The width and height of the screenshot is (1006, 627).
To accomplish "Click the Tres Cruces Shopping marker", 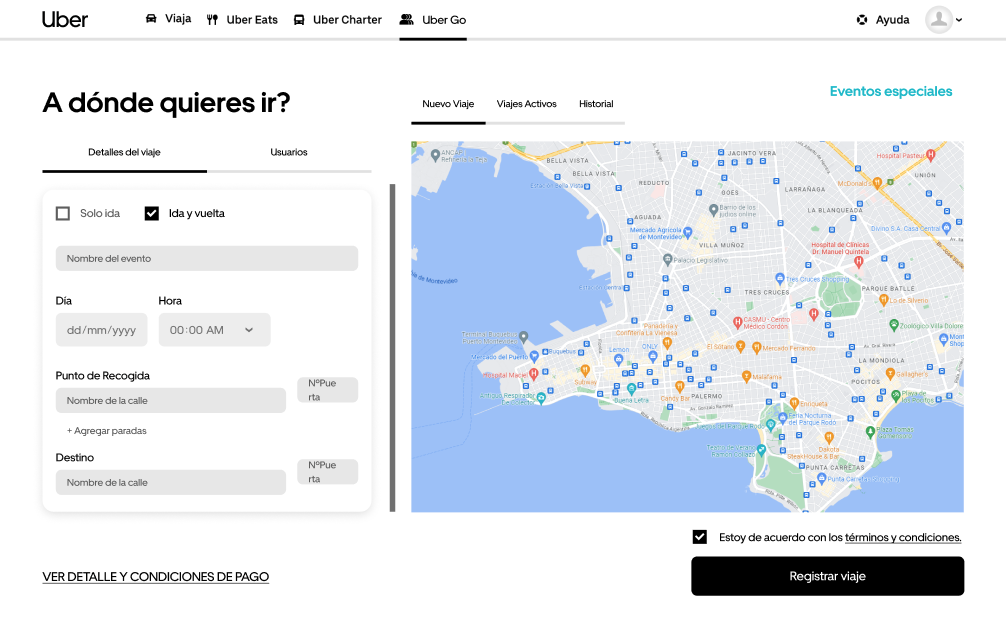I will tap(780, 279).
